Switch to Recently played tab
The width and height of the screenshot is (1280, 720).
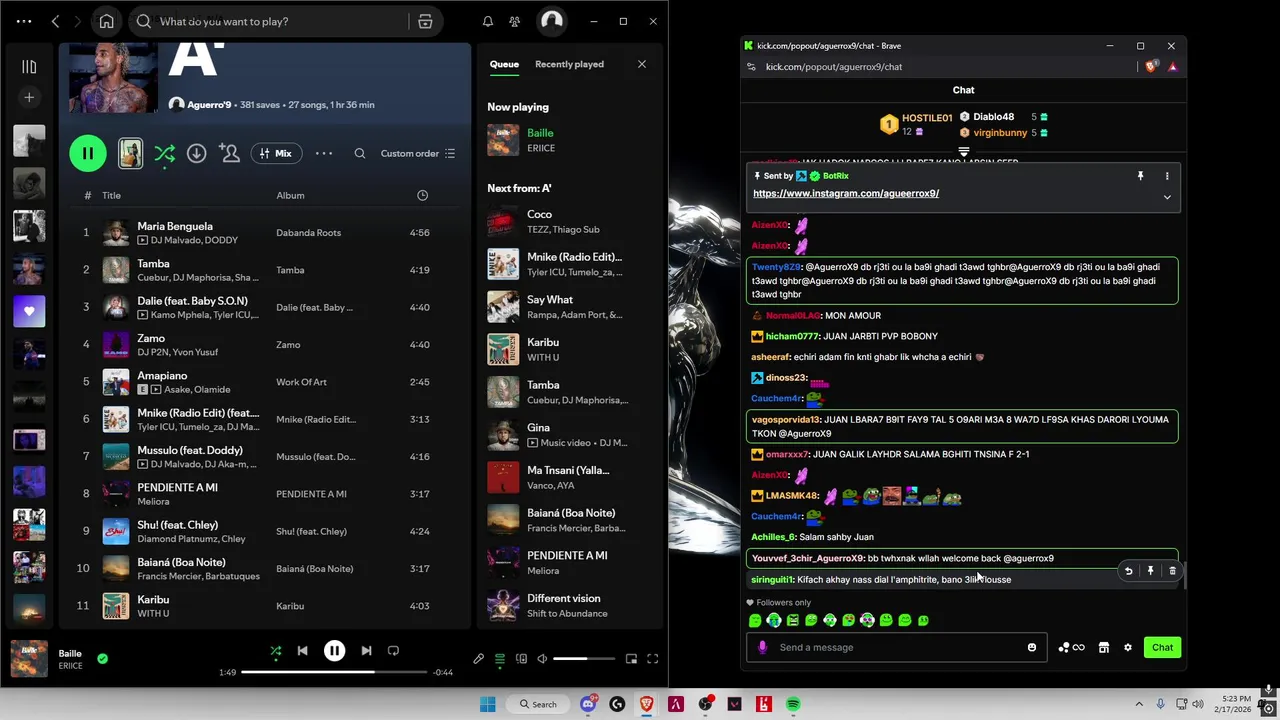(569, 64)
